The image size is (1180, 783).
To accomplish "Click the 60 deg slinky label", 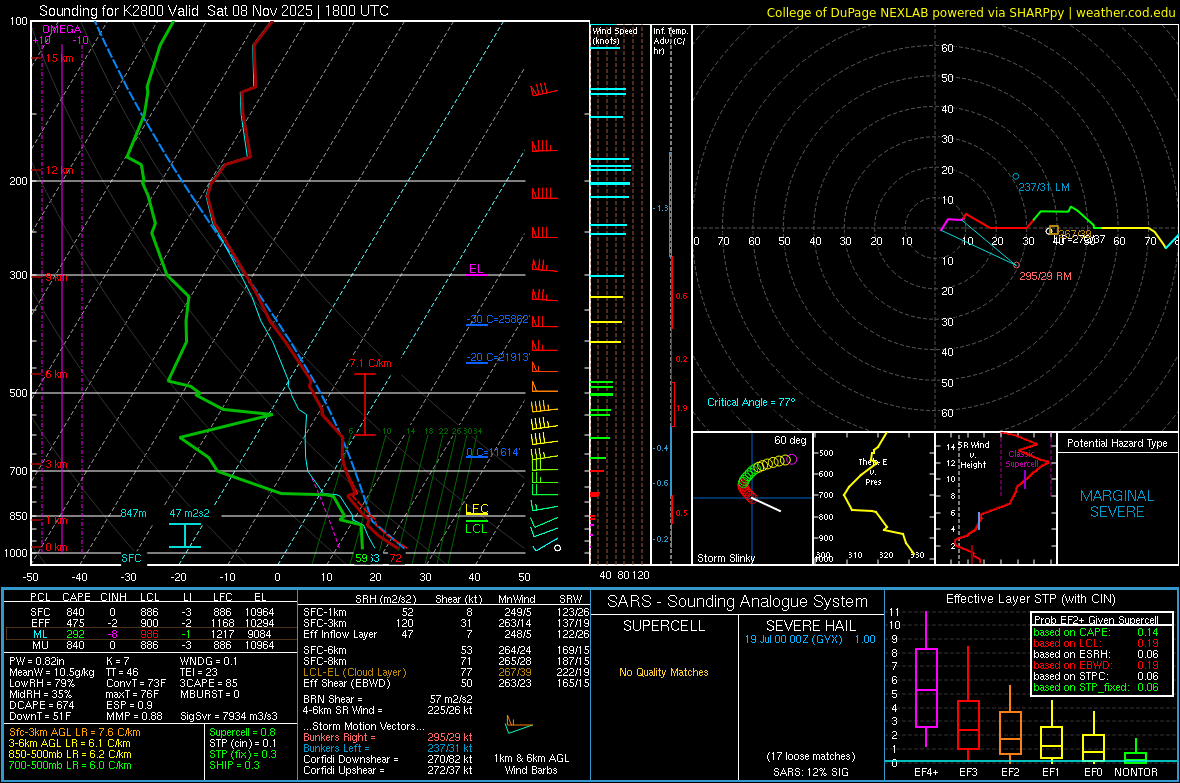I will [790, 440].
